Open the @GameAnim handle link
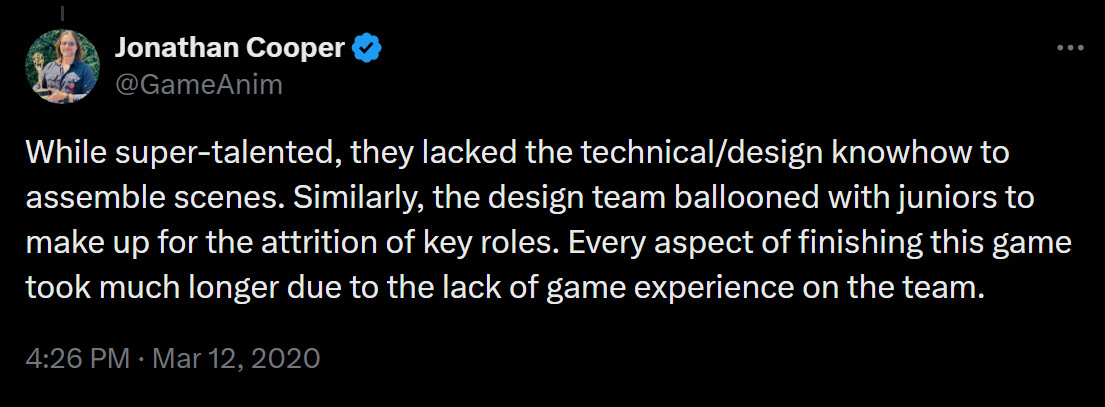 199,84
